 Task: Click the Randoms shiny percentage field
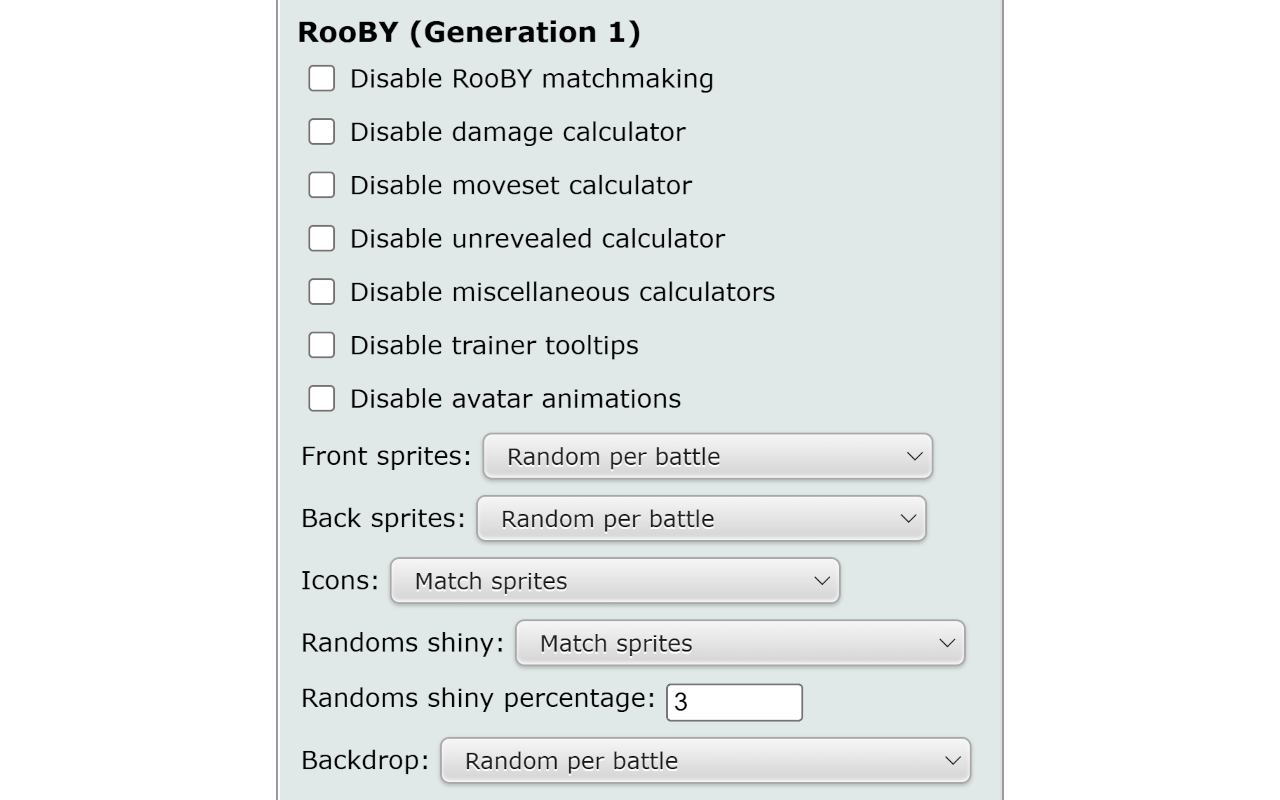pos(734,702)
